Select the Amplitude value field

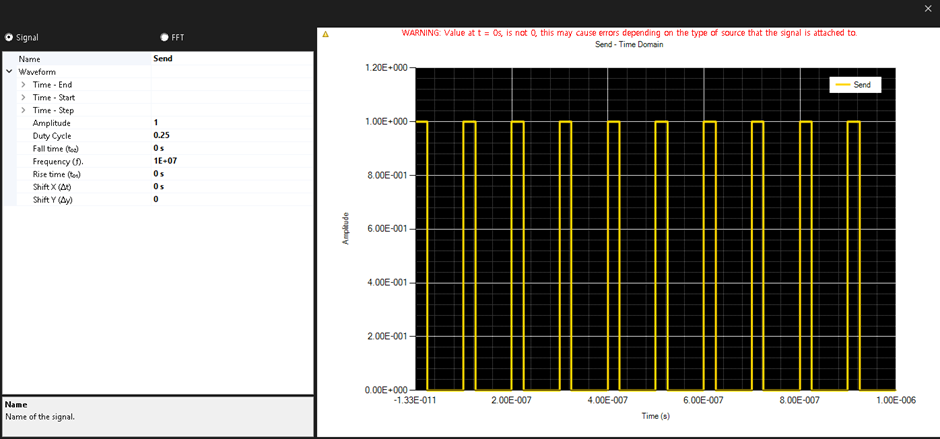[x=230, y=122]
